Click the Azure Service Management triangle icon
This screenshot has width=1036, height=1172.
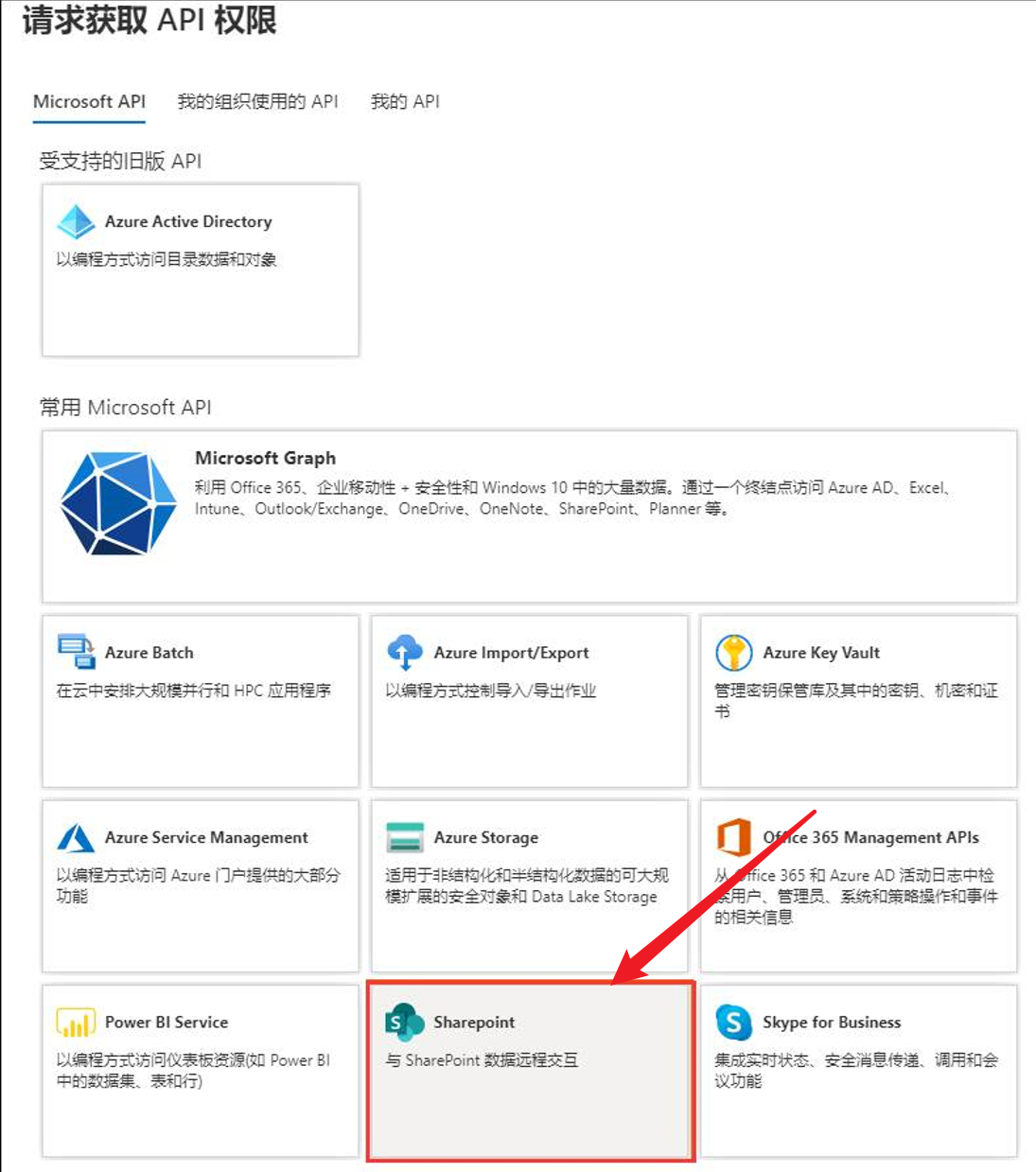pyautogui.click(x=76, y=838)
